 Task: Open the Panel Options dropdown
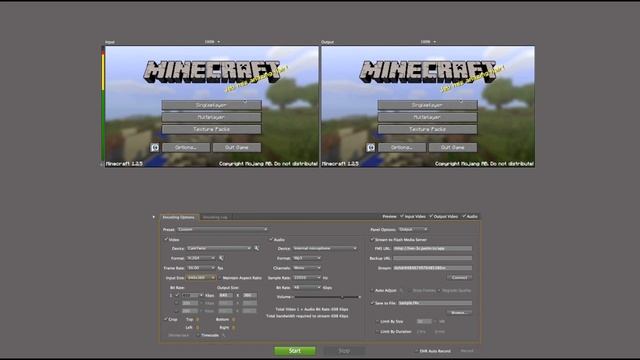[413, 229]
